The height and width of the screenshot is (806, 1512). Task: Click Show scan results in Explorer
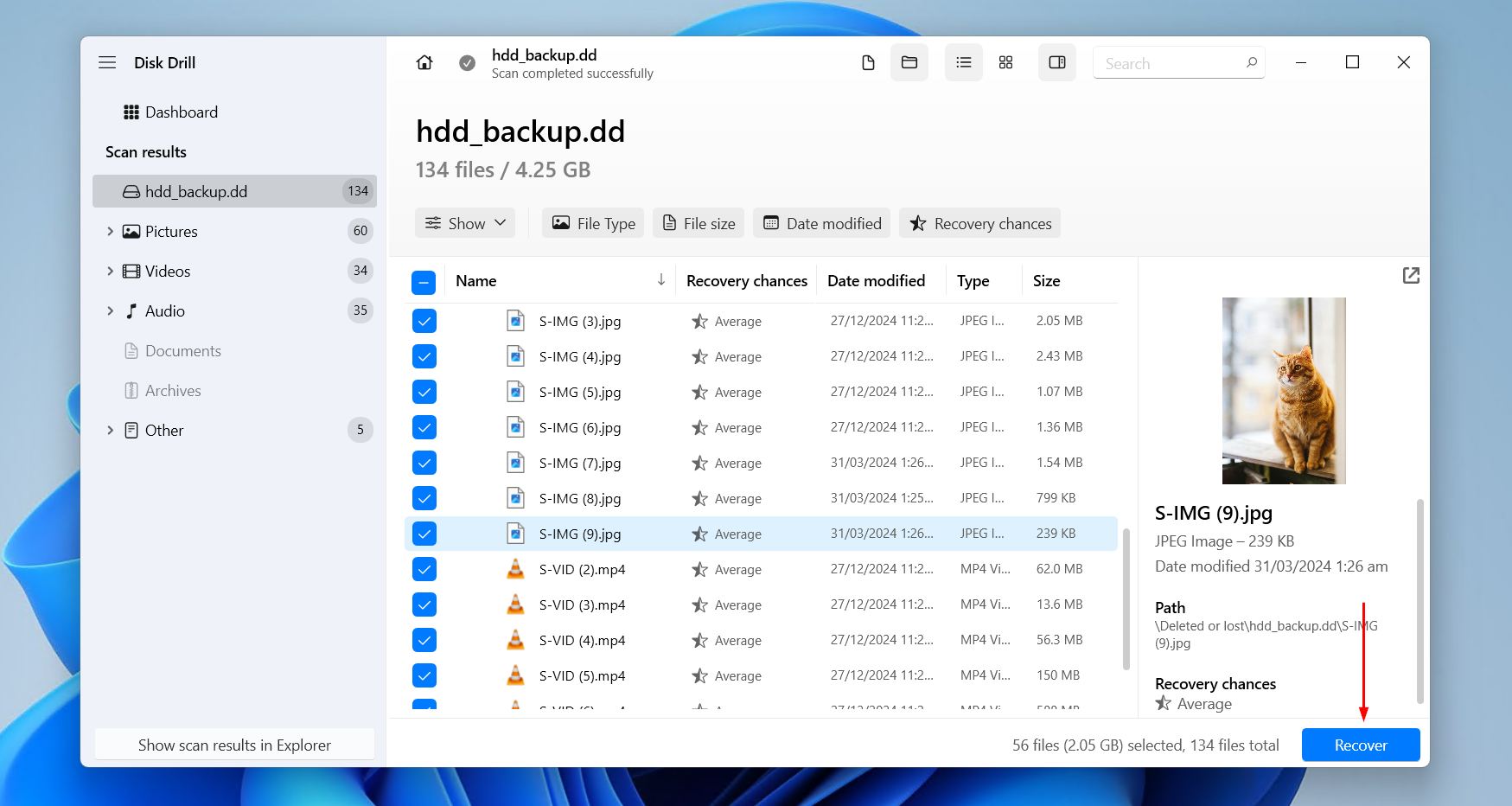coord(234,745)
